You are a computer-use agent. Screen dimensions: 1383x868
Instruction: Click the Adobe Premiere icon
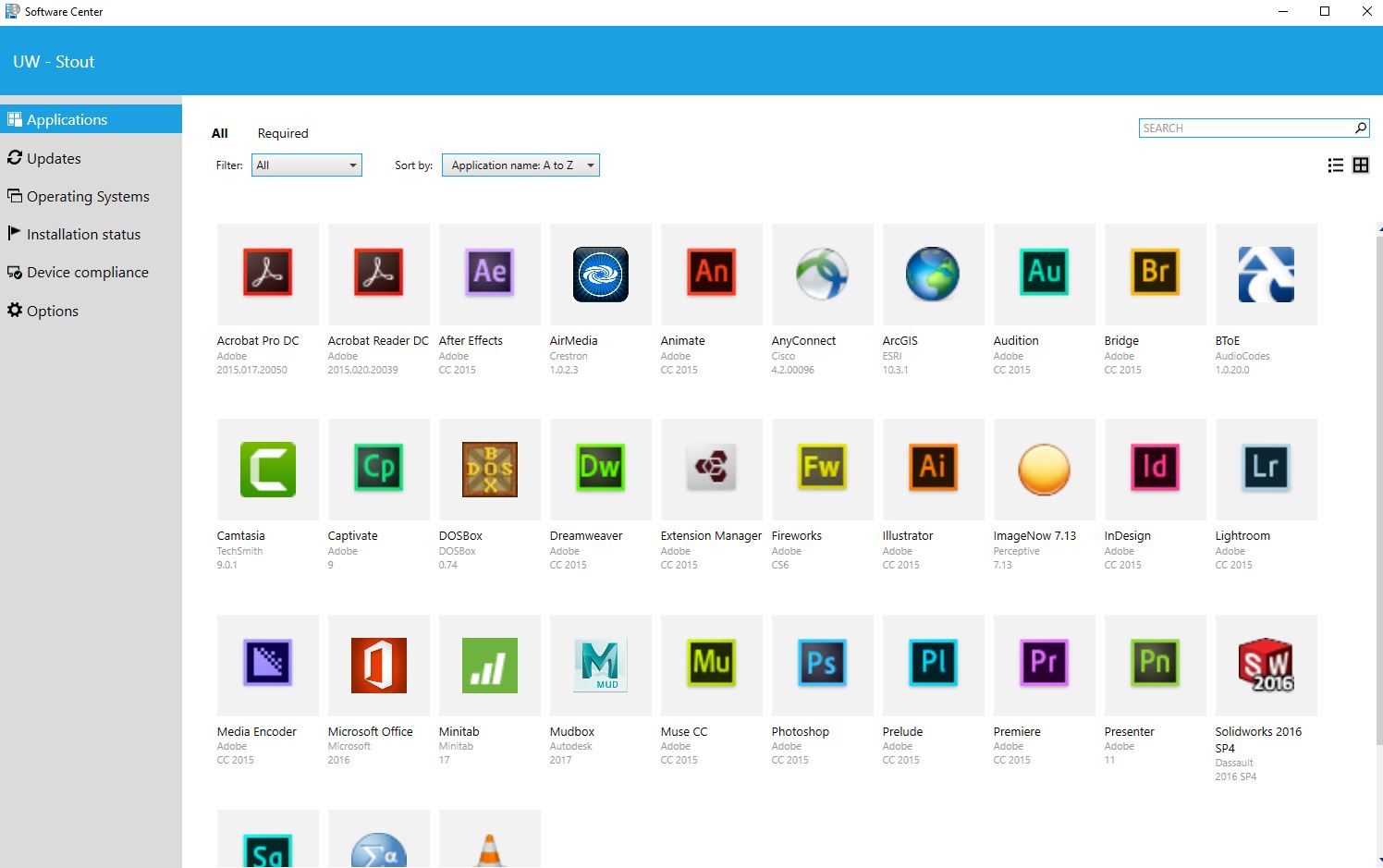point(1045,666)
